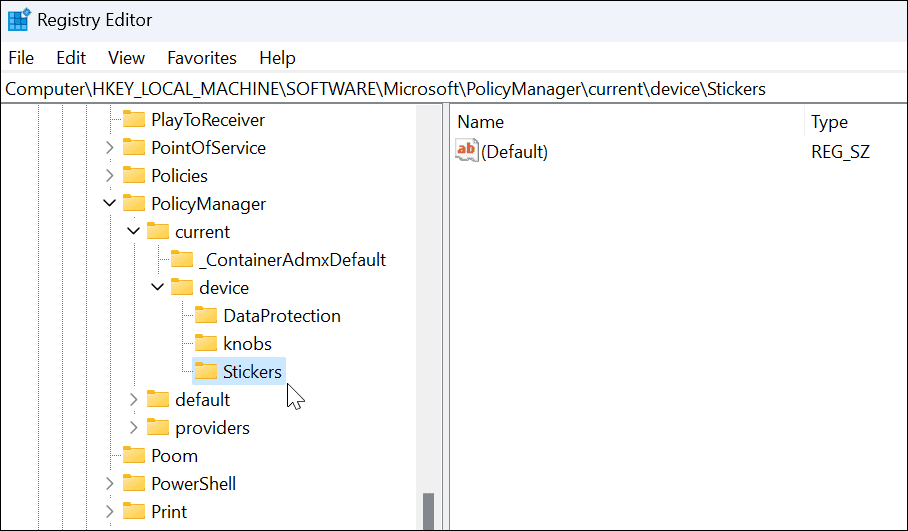Click the Policies folder icon
908x531 pixels.
(x=134, y=176)
